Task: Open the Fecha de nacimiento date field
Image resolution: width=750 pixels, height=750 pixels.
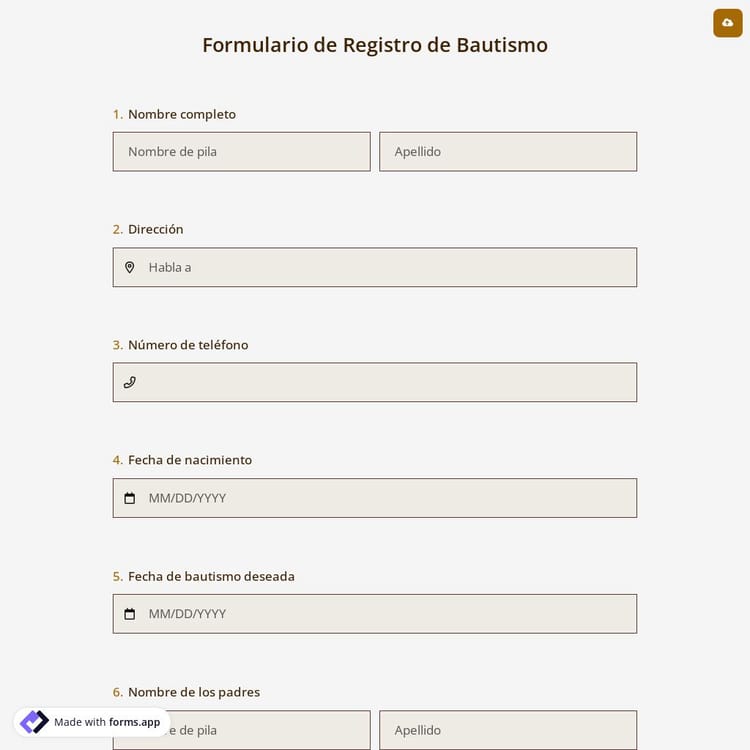Action: 390,498
